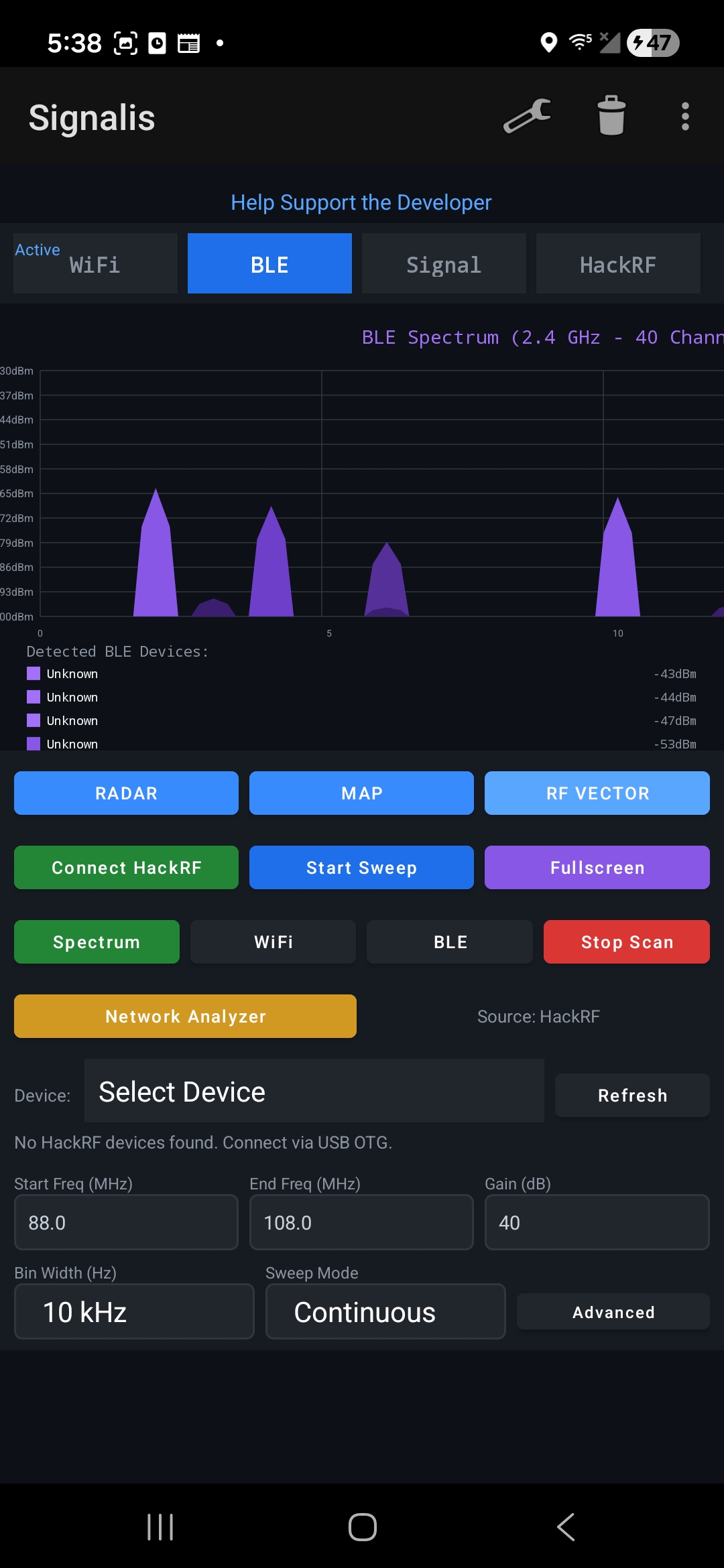This screenshot has width=724, height=1568.
Task: Switch to the Signal tab
Action: click(x=444, y=263)
